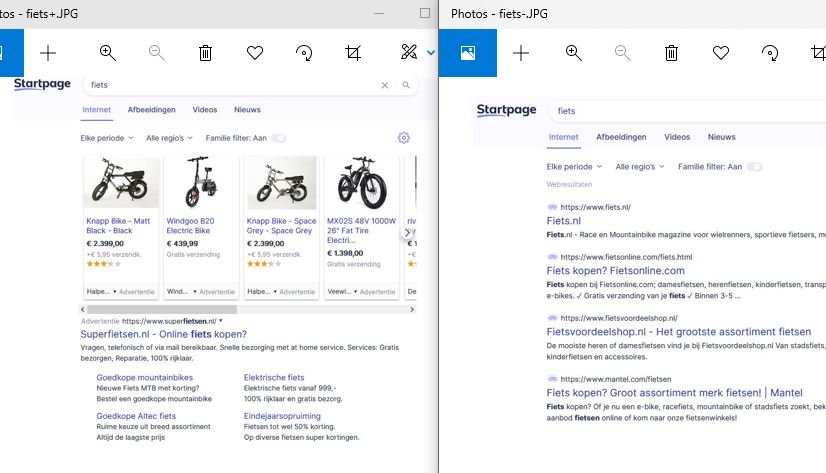Expand Elke periode dropdown in left image
The height and width of the screenshot is (473, 826).
(108, 138)
